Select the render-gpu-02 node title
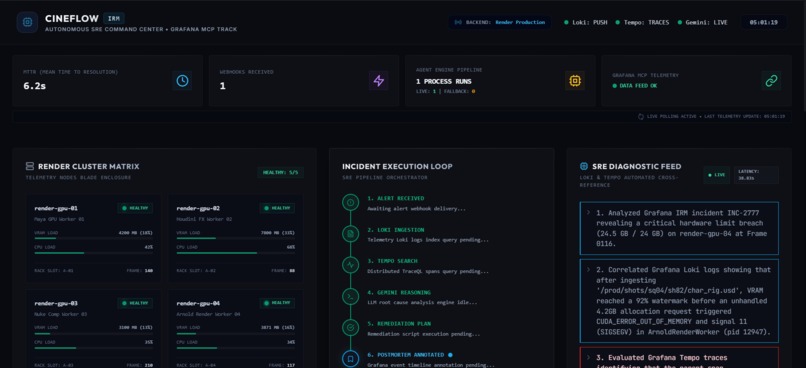The width and height of the screenshot is (806, 368). [x=198, y=208]
